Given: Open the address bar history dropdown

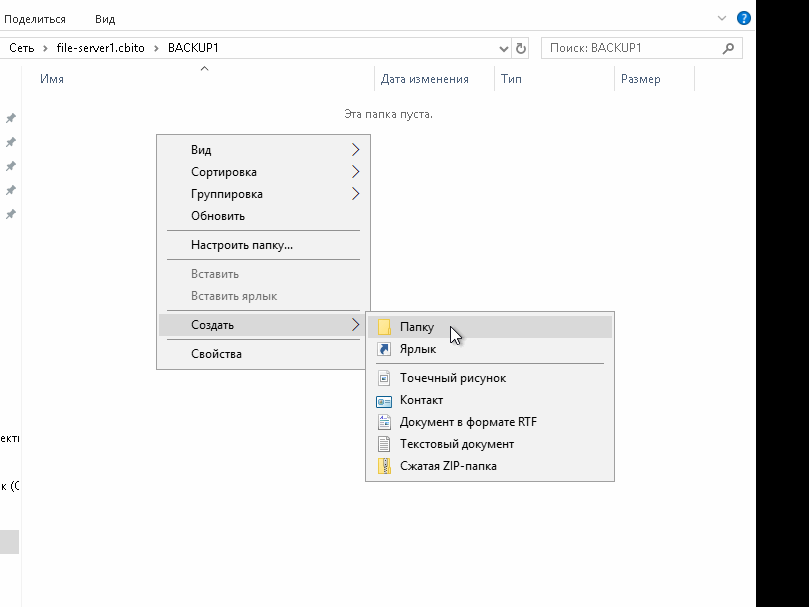Looking at the screenshot, I should (503, 48).
